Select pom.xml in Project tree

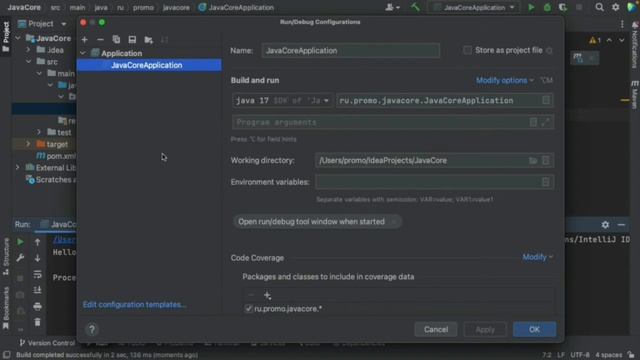click(56, 156)
